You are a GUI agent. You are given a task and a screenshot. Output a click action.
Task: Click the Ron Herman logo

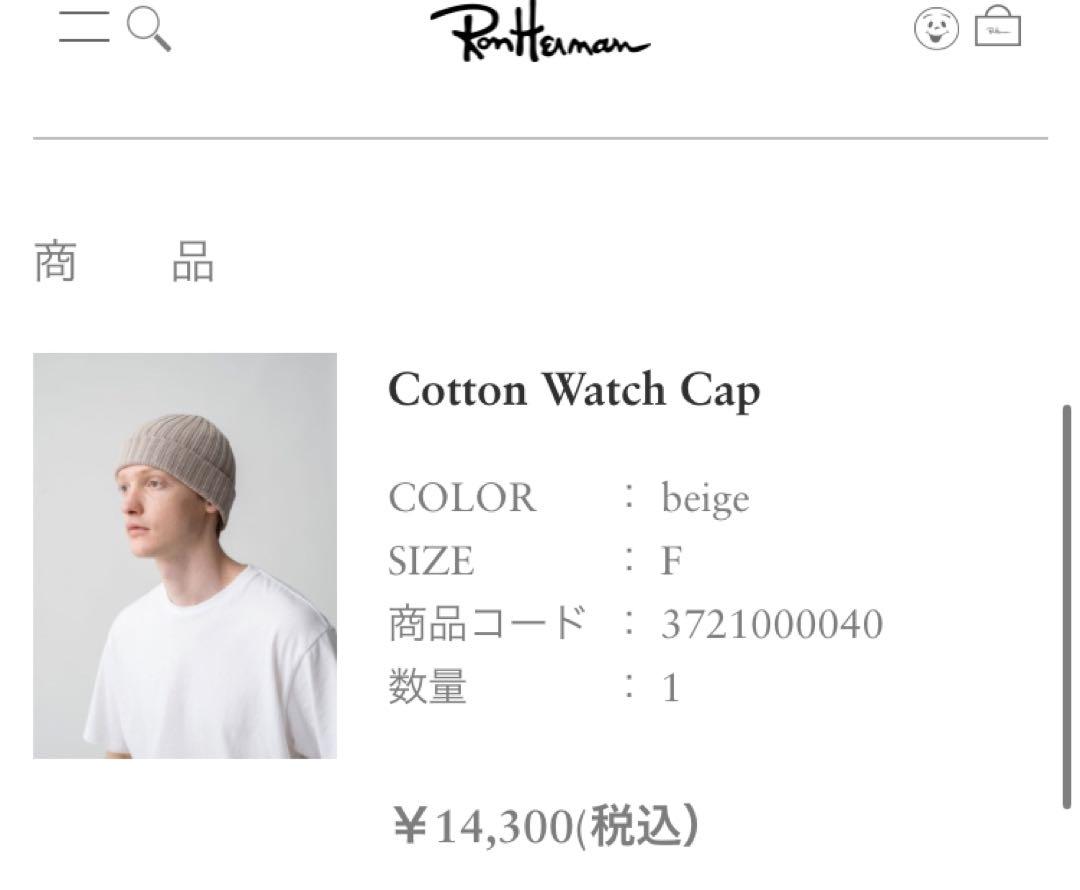[x=539, y=32]
